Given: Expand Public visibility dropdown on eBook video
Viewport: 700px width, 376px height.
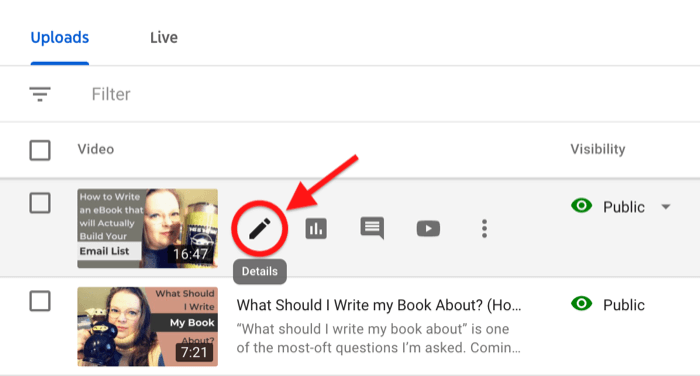Looking at the screenshot, I should (666, 207).
